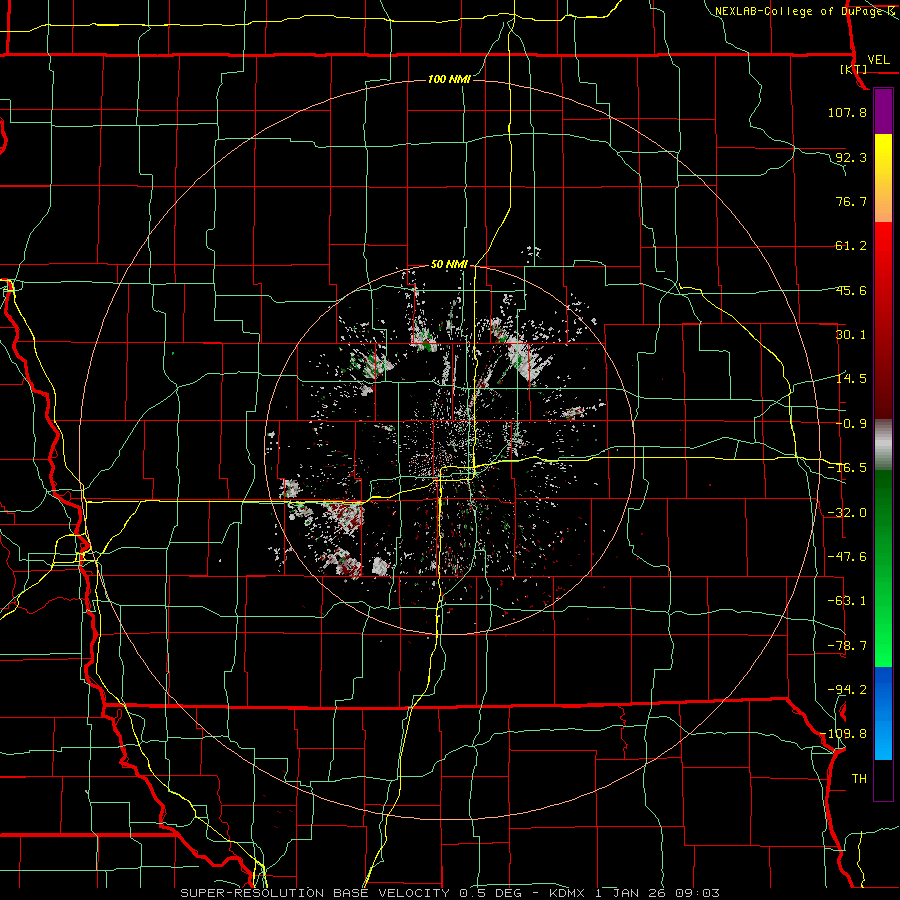
Task: Click the NEXLAB-College of DuPage label
Action: point(802,11)
